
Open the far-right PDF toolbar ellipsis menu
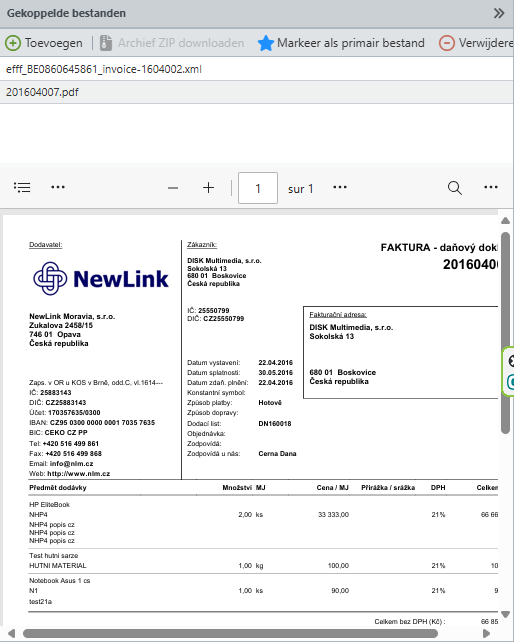coord(491,188)
